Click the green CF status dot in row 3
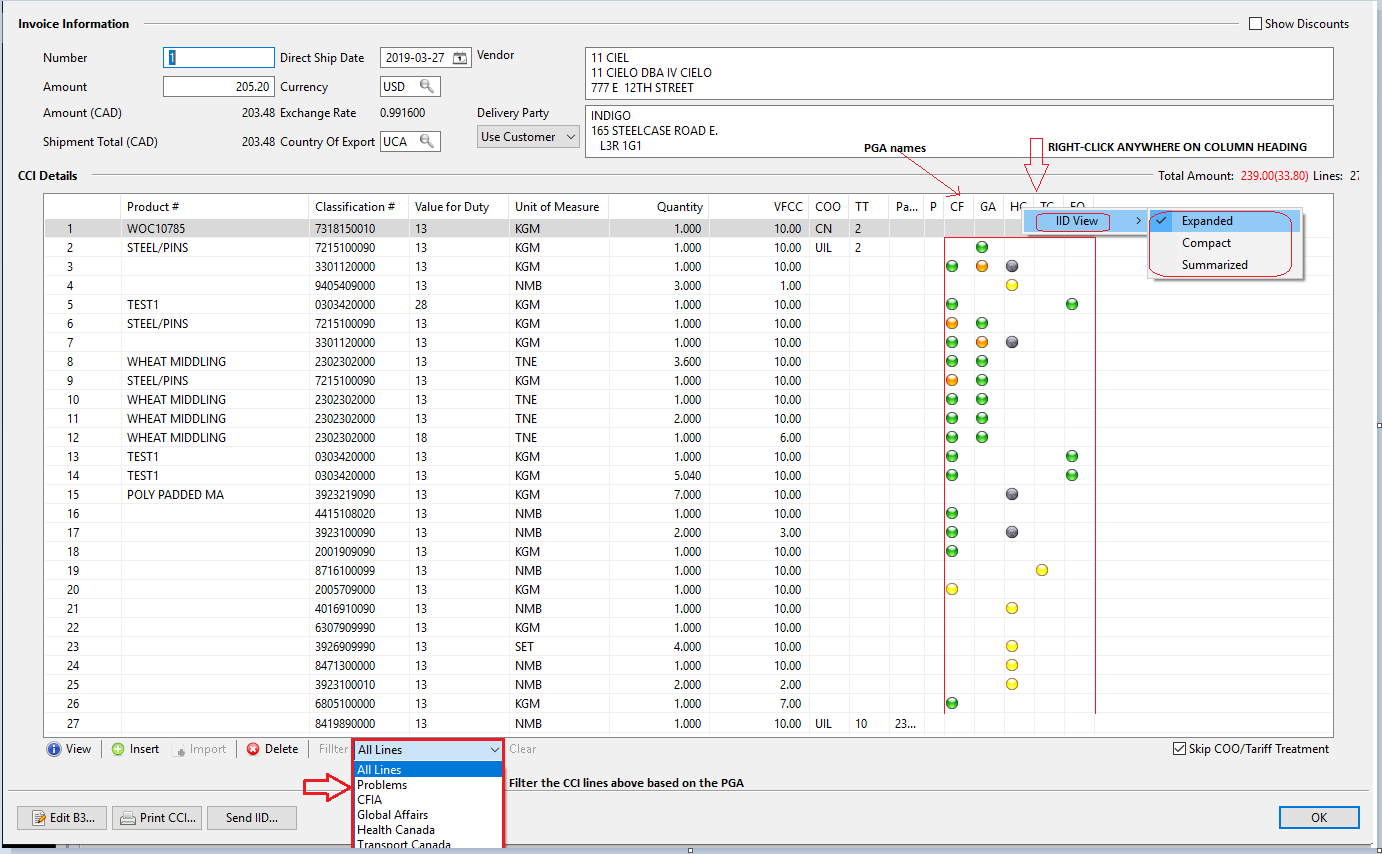The width and height of the screenshot is (1382, 854). point(952,266)
